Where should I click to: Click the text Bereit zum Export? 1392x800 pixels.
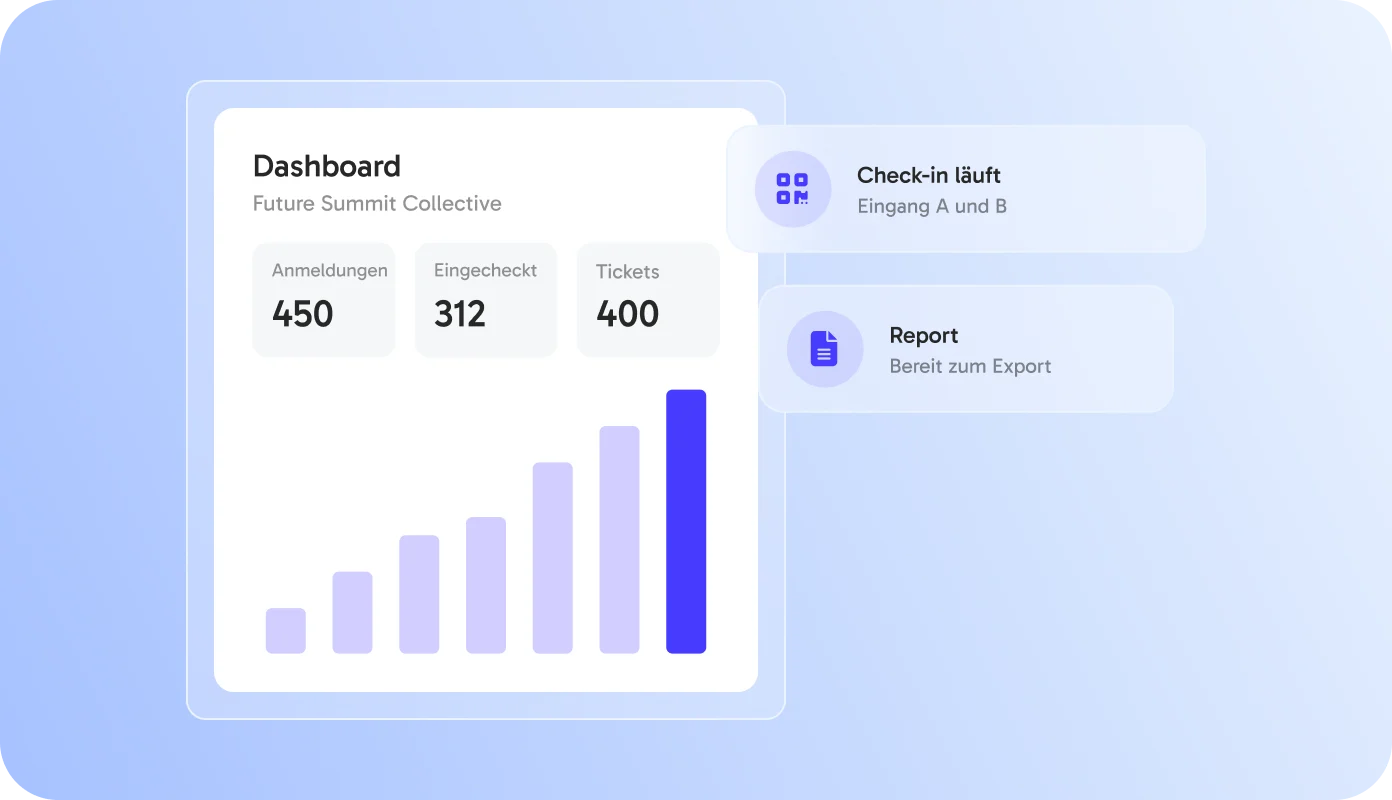pos(970,366)
